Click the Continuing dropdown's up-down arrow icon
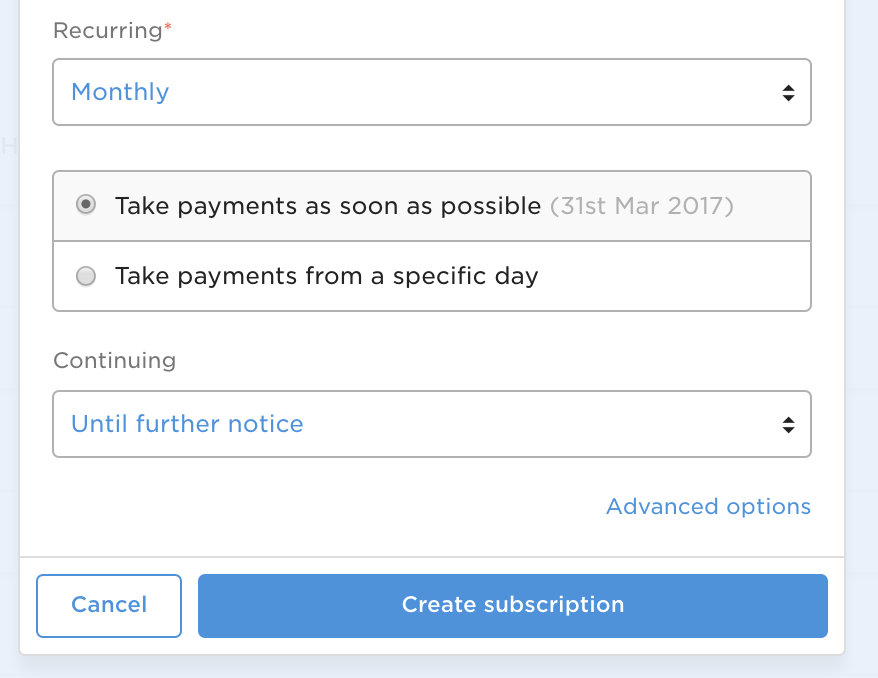 click(788, 425)
